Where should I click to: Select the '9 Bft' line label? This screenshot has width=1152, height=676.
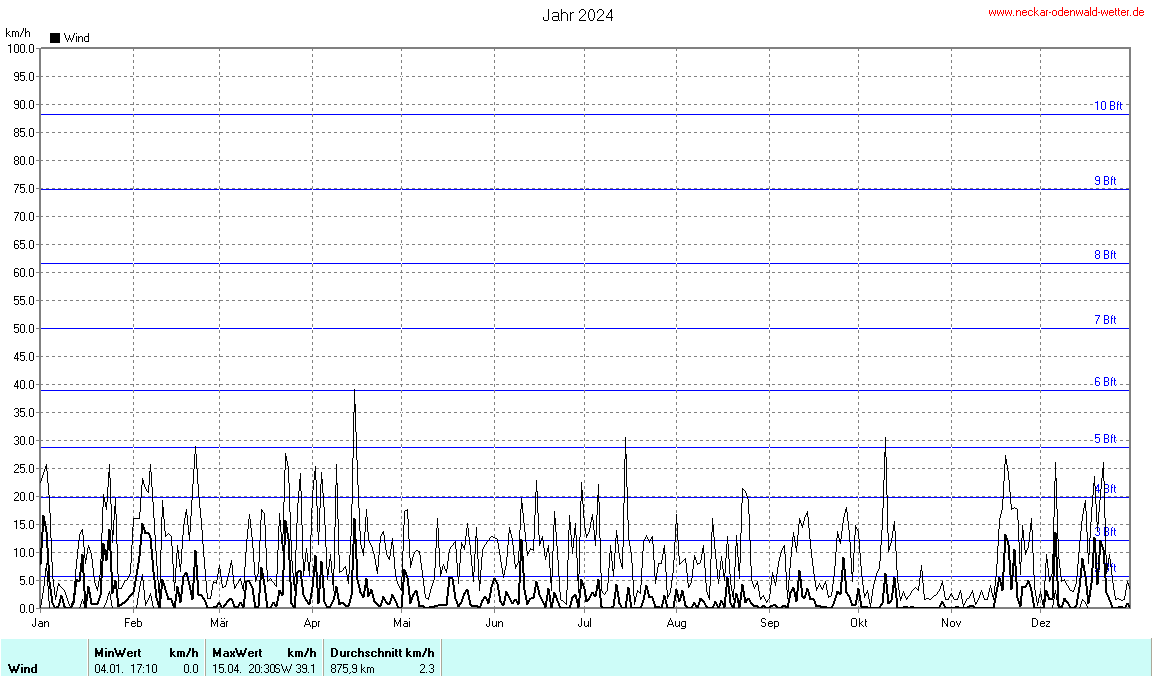click(1105, 181)
